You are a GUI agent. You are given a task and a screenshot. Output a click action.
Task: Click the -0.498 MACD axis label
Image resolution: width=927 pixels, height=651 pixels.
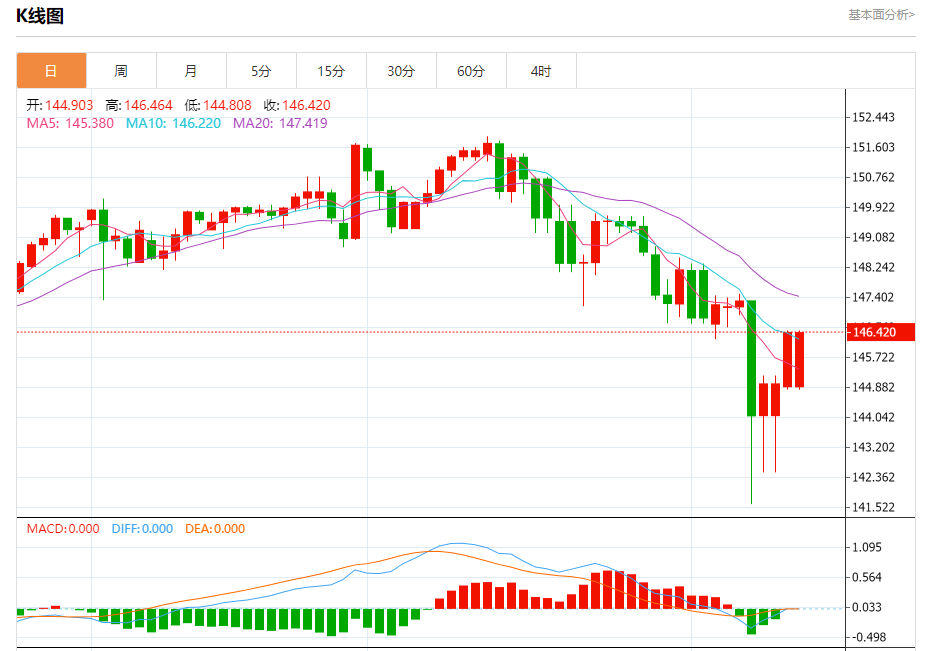click(x=869, y=637)
